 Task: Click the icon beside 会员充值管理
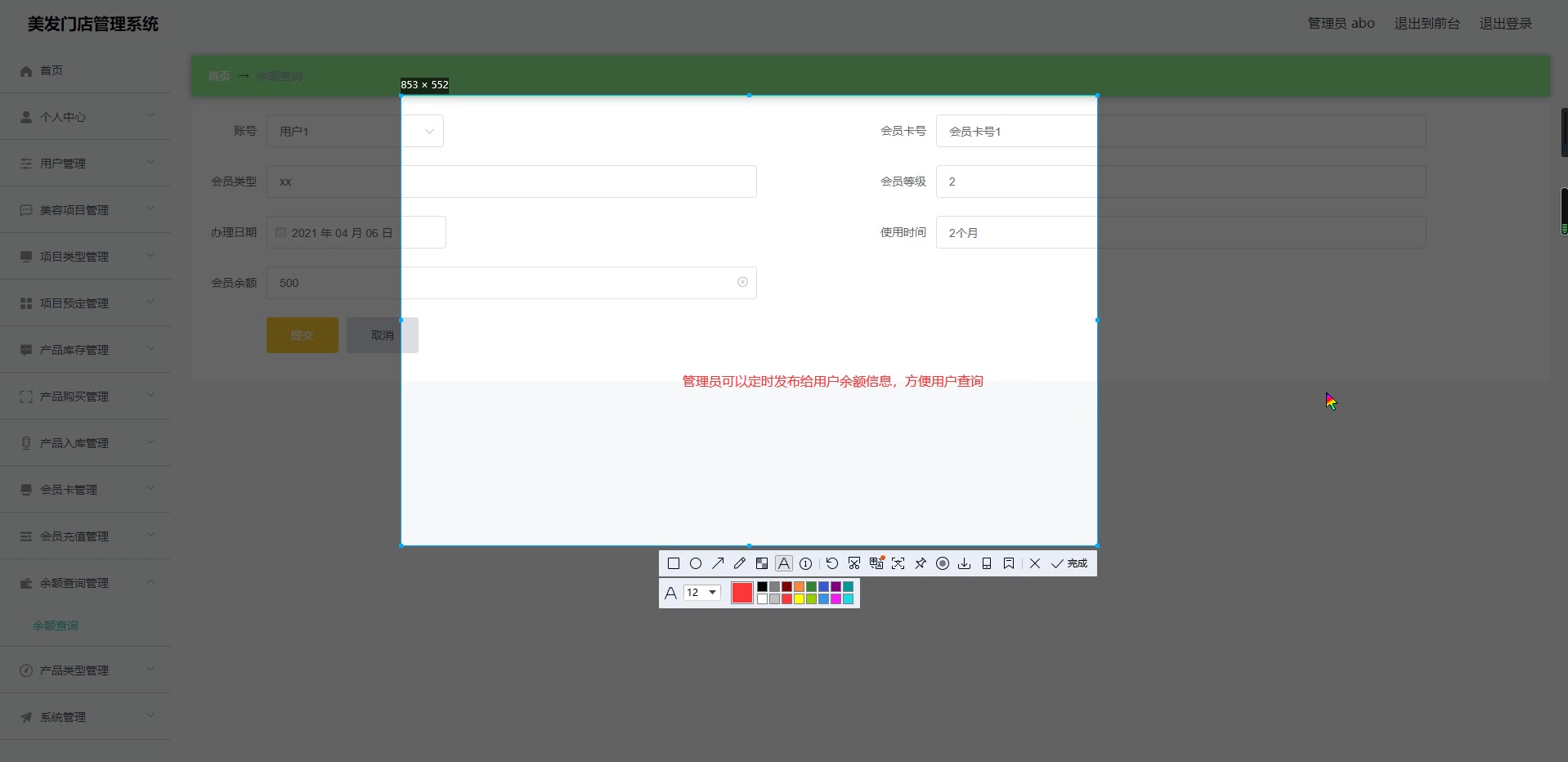[x=26, y=536]
